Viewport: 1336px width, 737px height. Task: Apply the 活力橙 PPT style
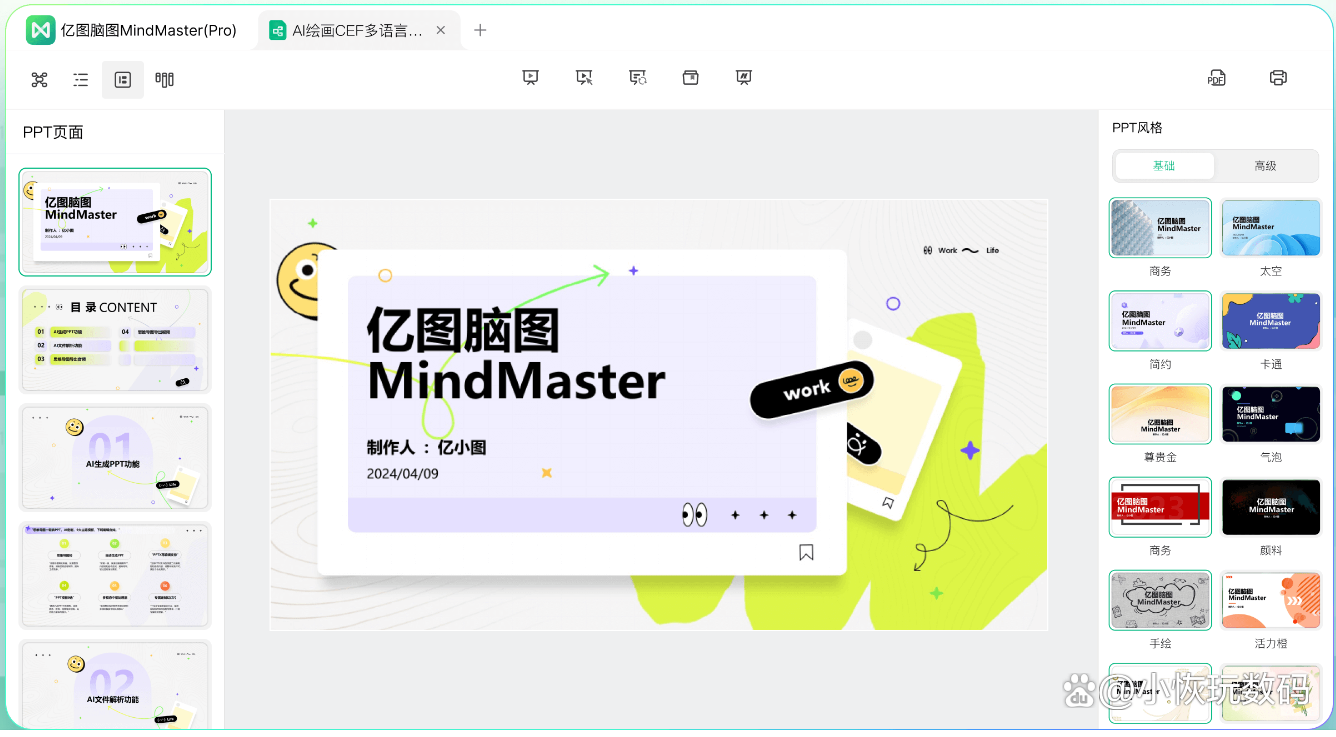(x=1271, y=600)
